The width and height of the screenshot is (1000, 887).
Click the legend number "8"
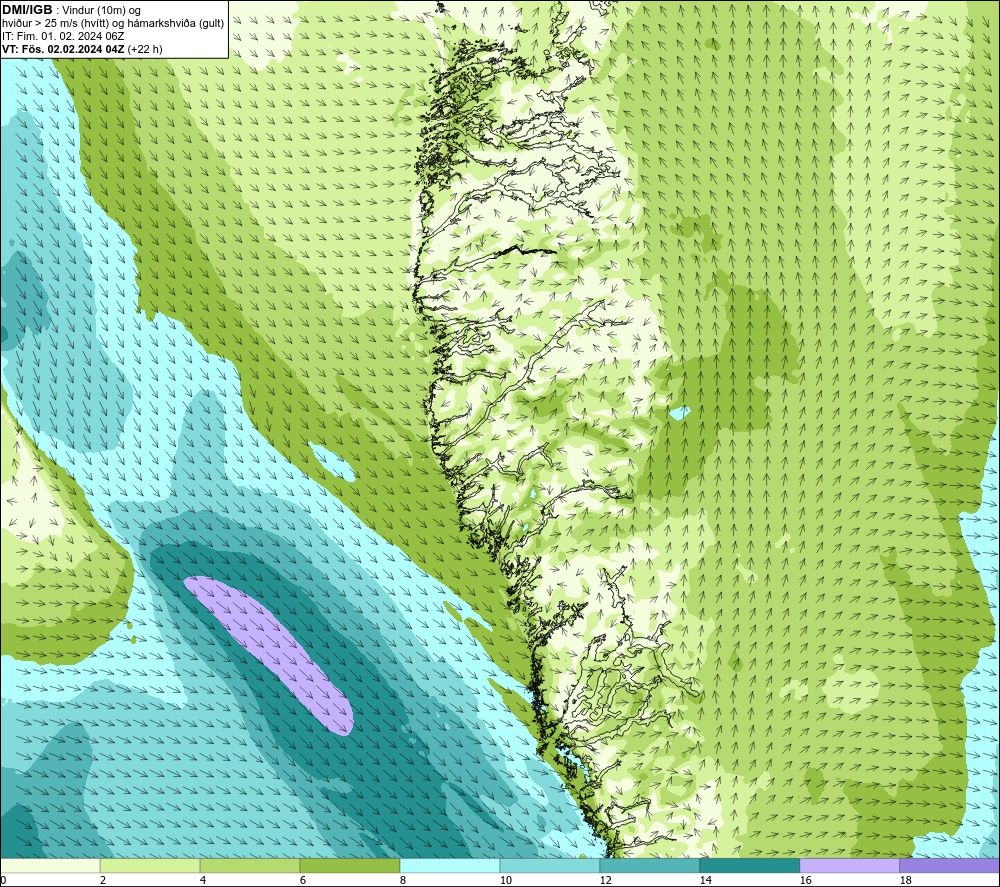(402, 880)
